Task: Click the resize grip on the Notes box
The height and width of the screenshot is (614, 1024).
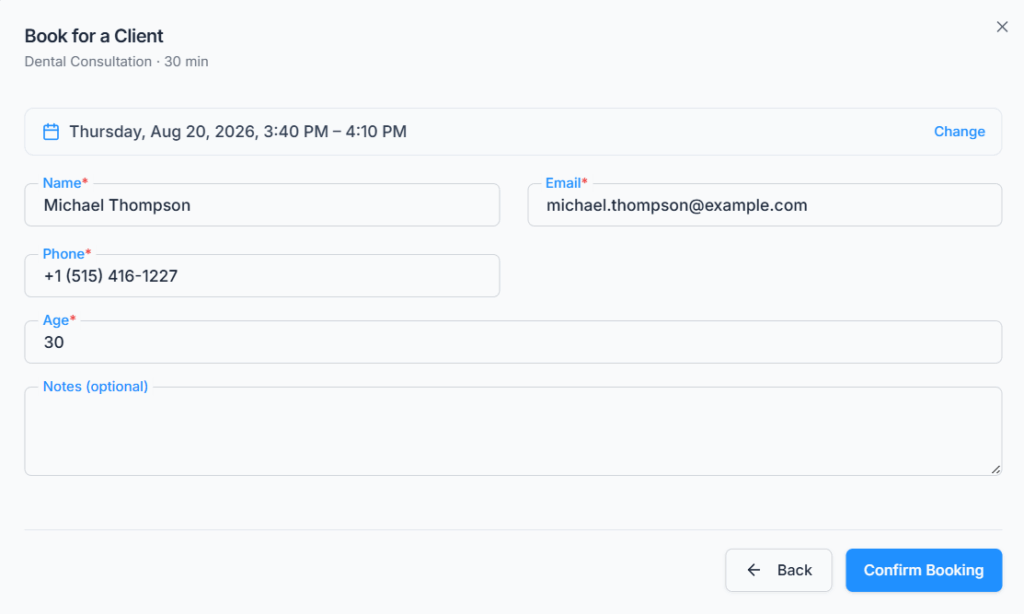Action: (x=995, y=468)
